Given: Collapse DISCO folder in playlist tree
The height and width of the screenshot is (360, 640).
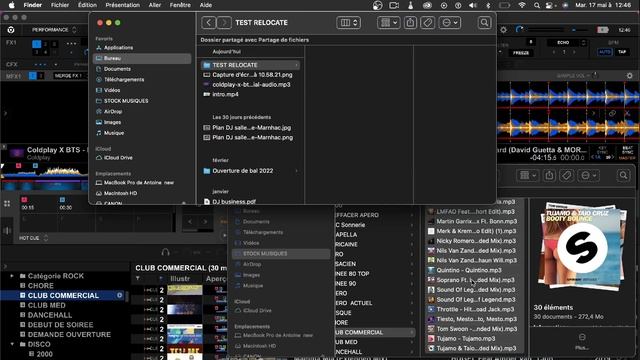Looking at the screenshot, I should 12,344.
